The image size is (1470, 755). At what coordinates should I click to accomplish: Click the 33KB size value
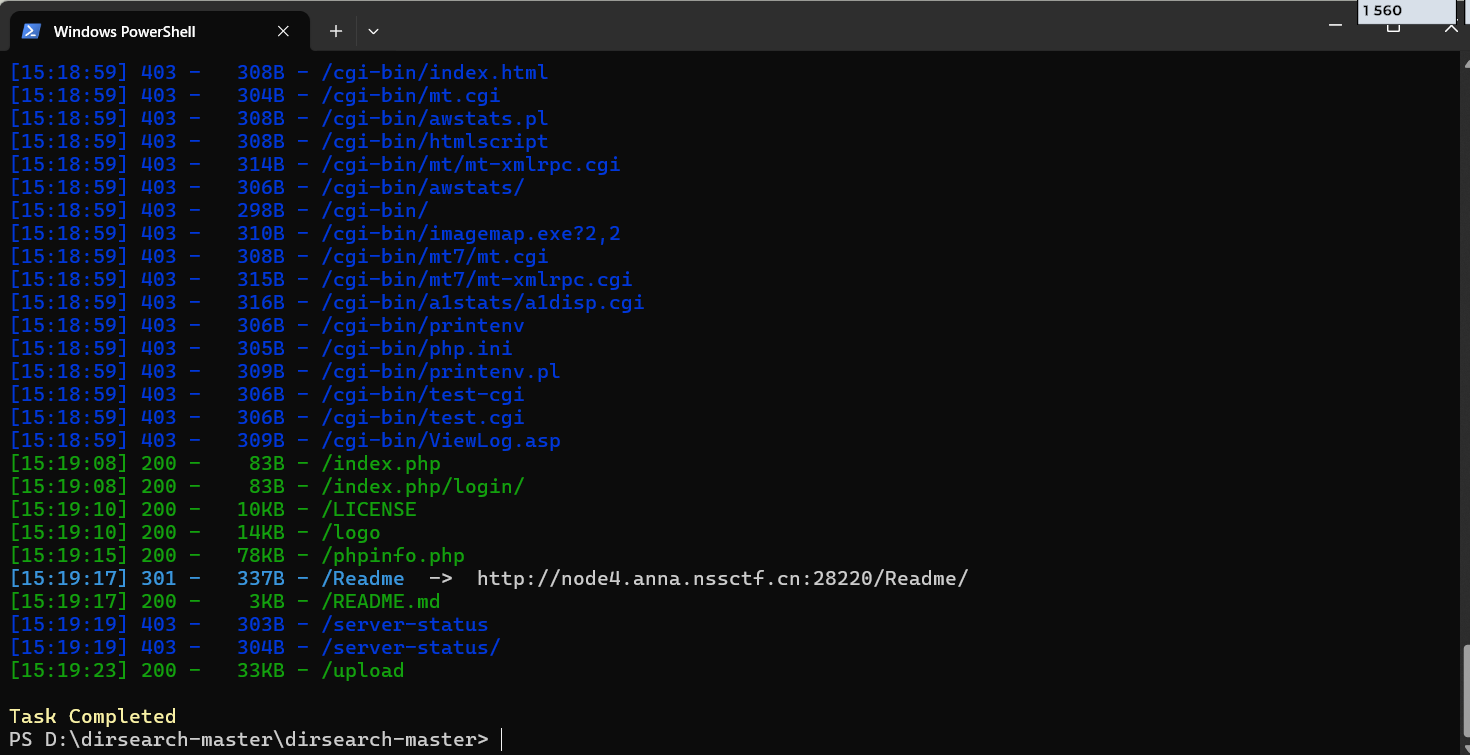[261, 671]
